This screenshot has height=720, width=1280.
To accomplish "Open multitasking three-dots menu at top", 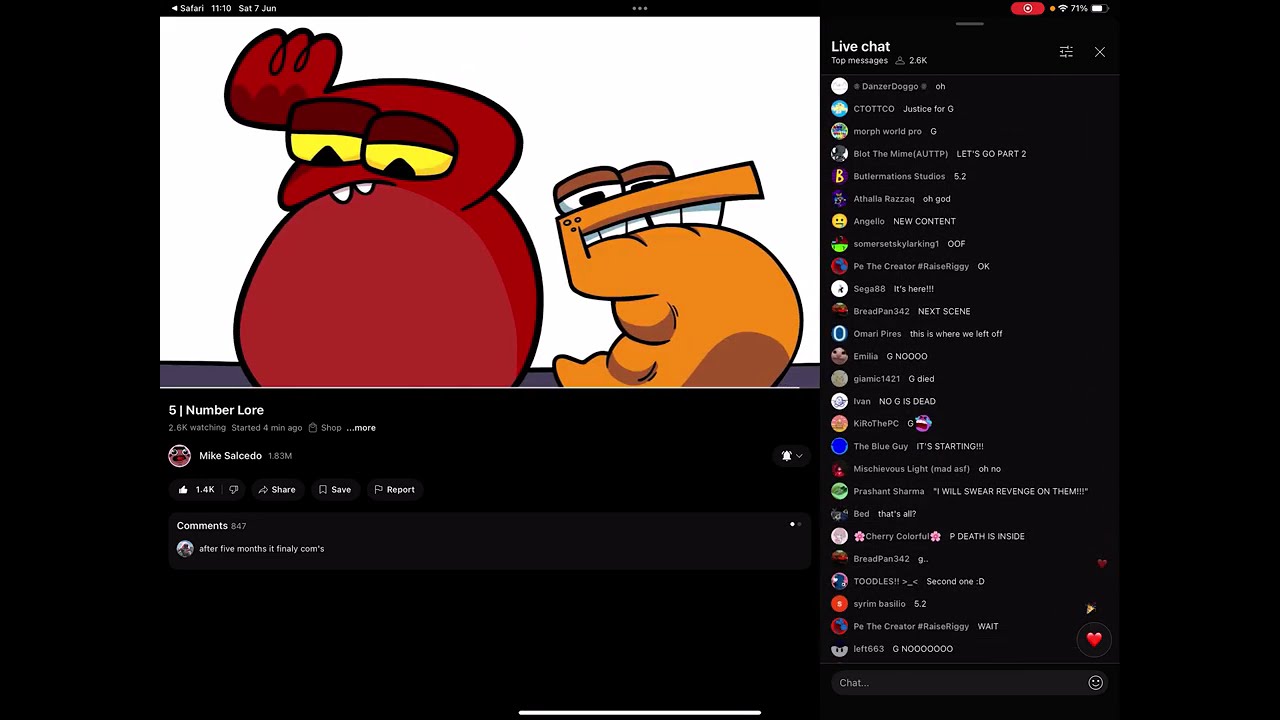I will pos(640,8).
